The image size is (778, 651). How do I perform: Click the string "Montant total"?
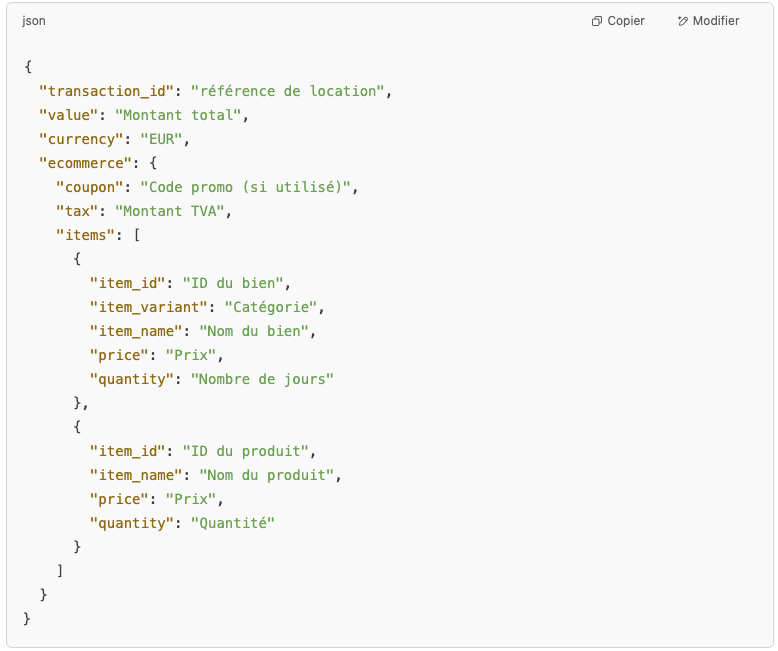pos(178,115)
